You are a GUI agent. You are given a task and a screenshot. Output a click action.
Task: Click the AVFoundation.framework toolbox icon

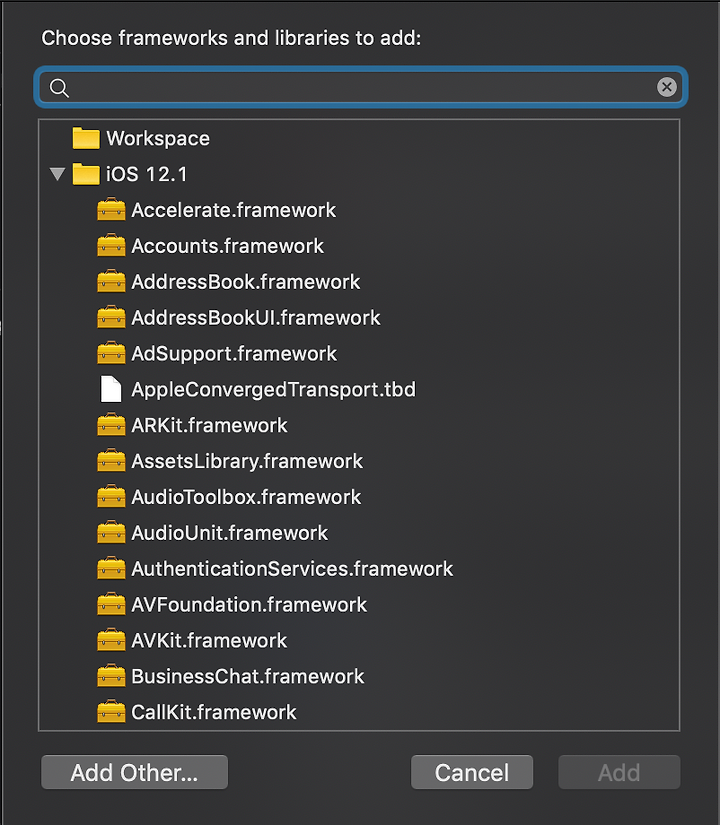111,605
